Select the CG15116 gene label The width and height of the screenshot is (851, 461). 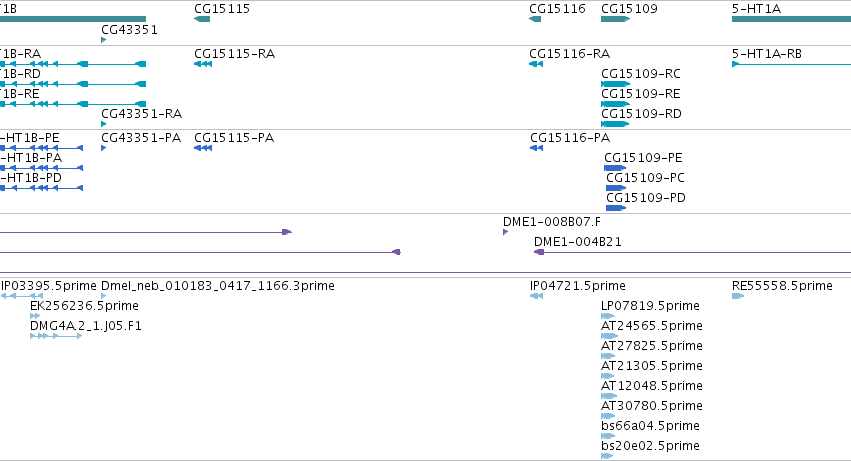(557, 9)
